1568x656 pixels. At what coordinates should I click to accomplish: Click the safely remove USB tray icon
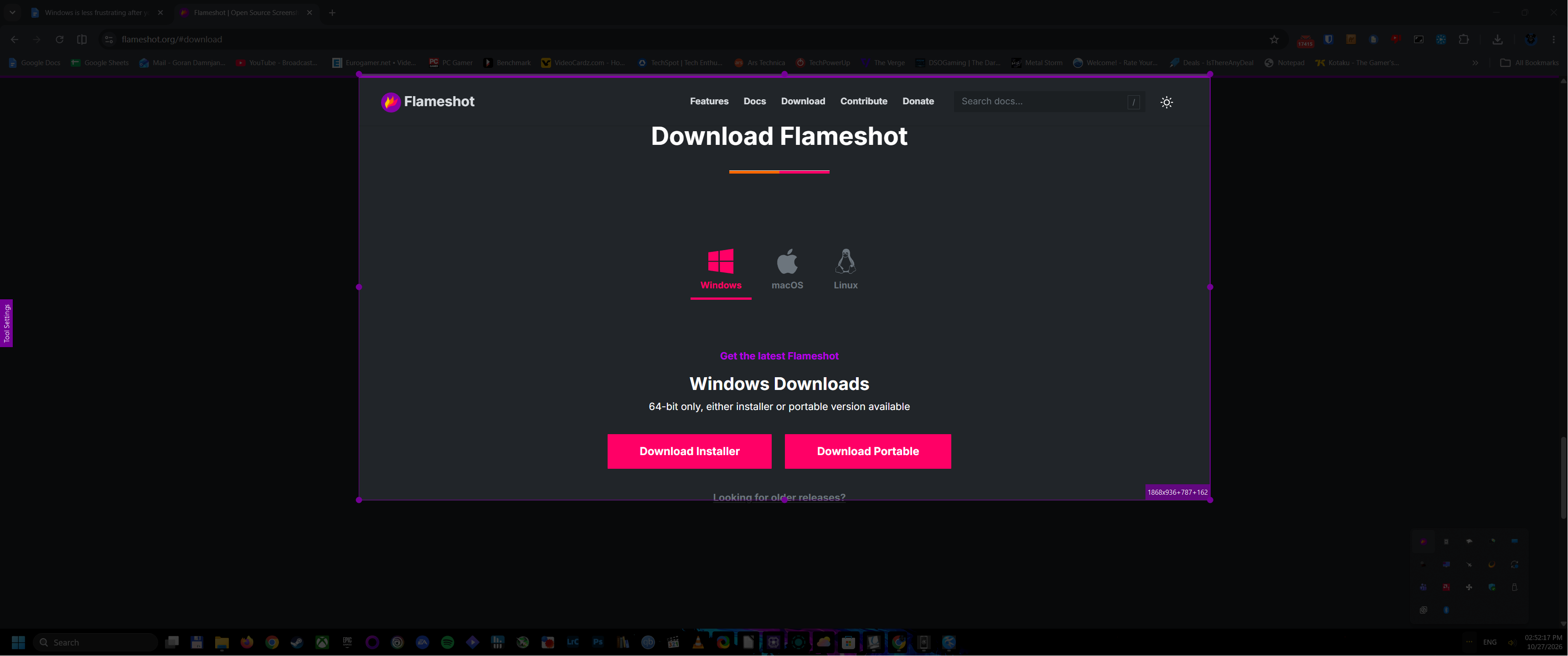coord(1514,588)
